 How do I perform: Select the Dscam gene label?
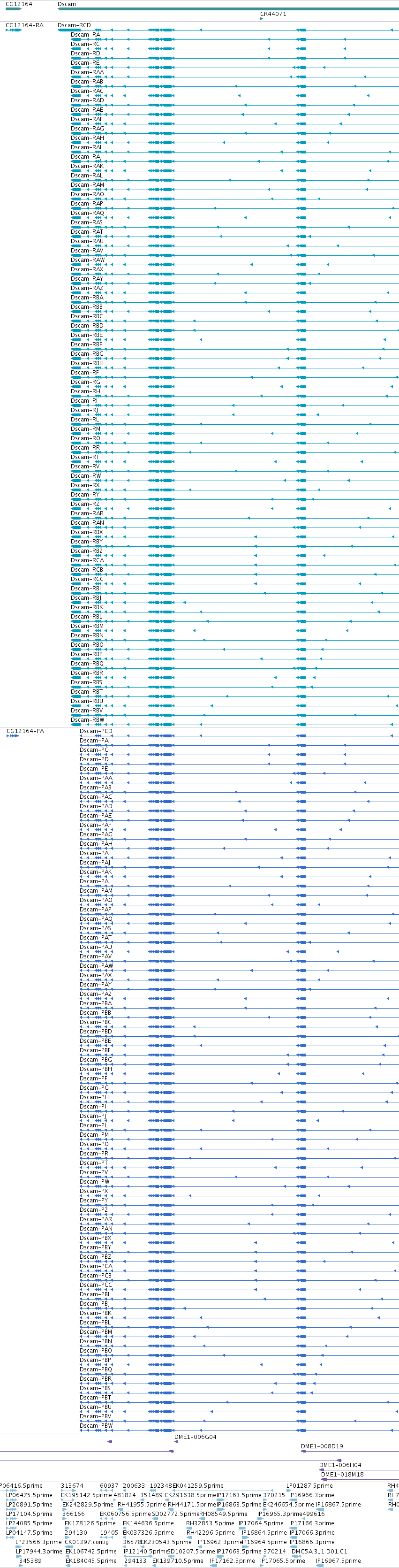coord(67,4)
